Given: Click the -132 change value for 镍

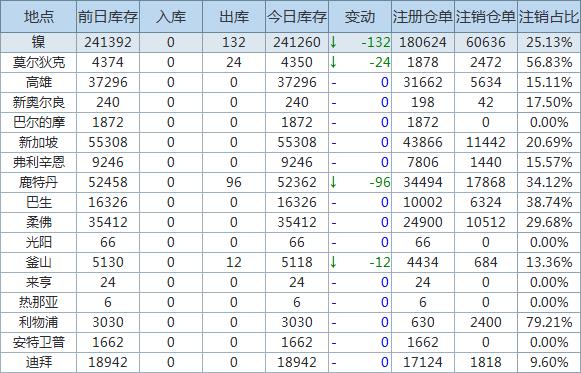Looking at the screenshot, I should 376,42.
